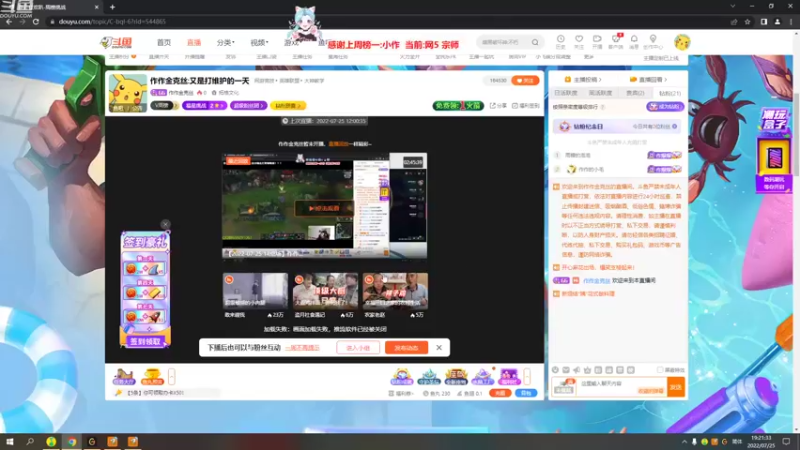The image size is (800, 450).
Task: Open the 直播回看 link in the chat panel
Action: [649, 80]
